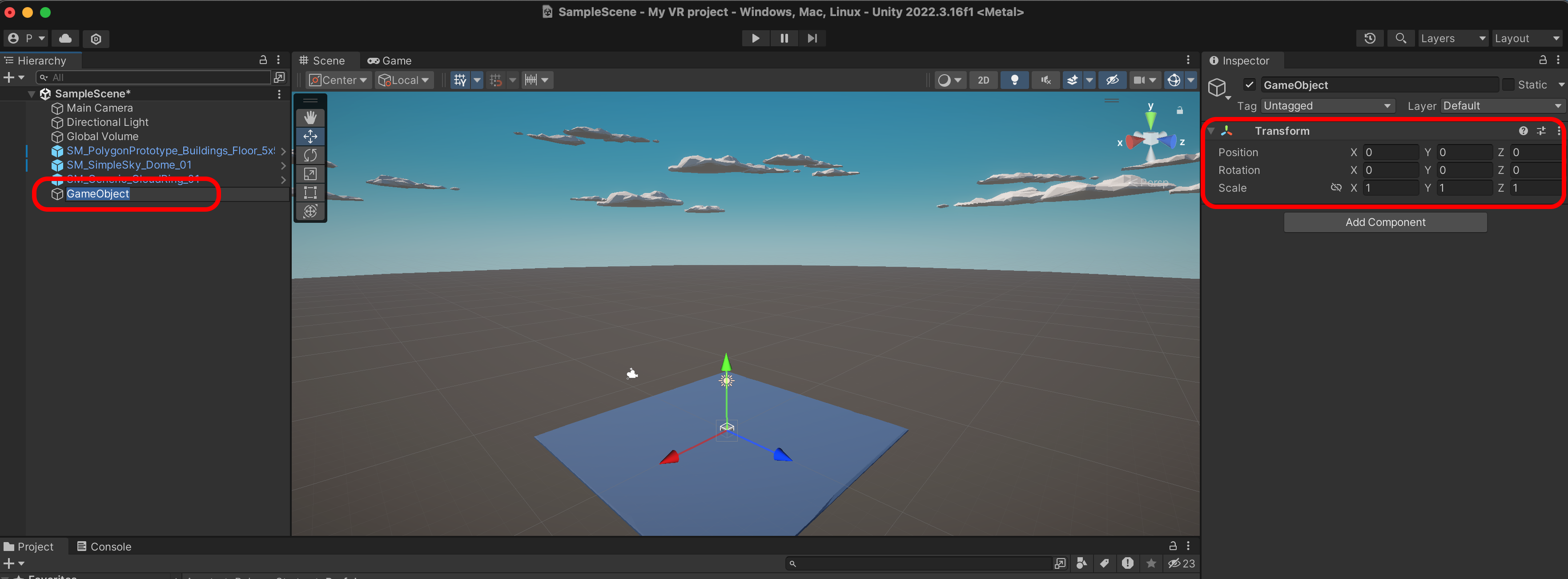Toggle 2D view mode
1568x579 pixels.
tap(983, 80)
